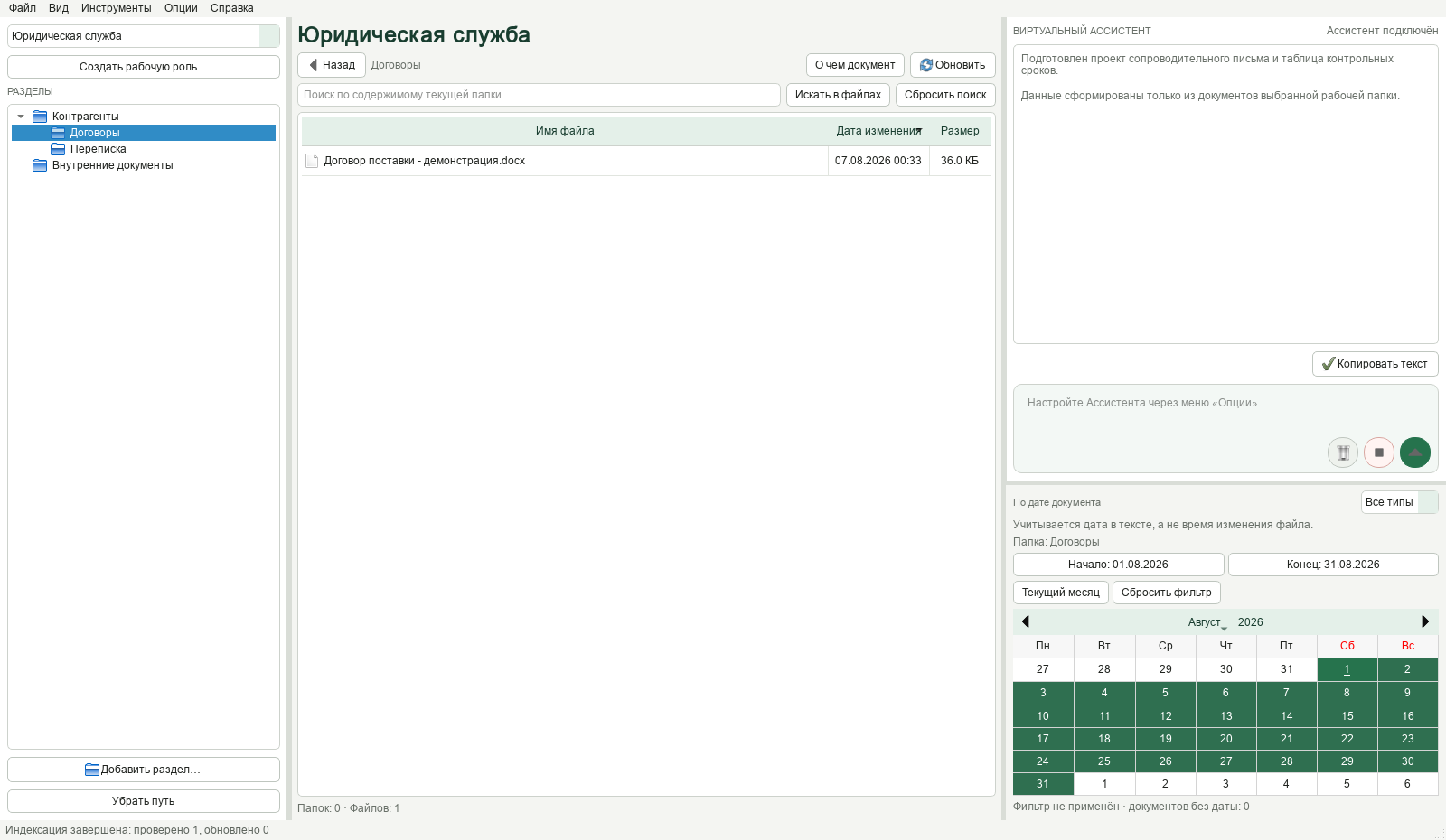Screen dimensions: 1446x840
Task: Click Имя файла column header
Action: click(x=565, y=131)
